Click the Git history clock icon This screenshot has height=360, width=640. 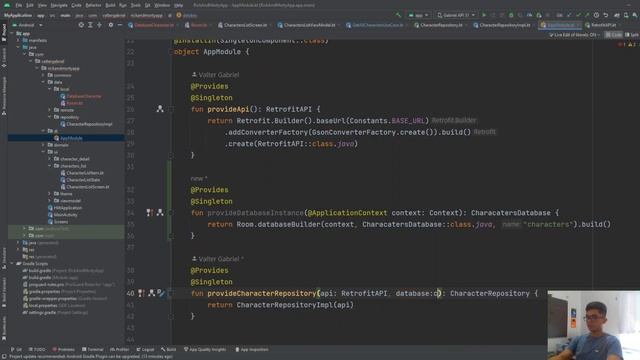[x=596, y=15]
